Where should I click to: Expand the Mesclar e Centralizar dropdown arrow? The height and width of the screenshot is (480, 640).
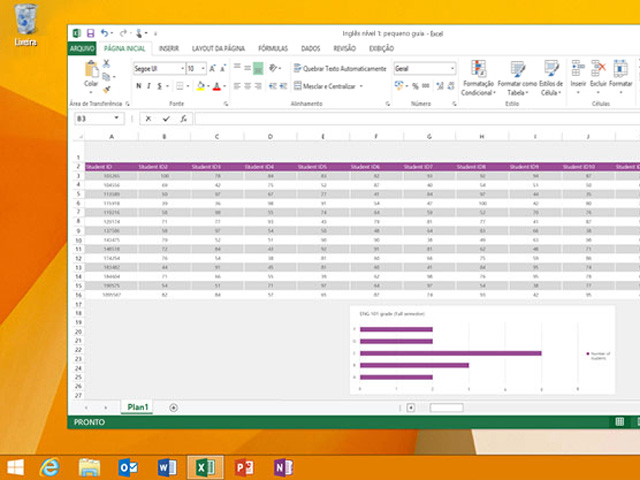(x=361, y=86)
